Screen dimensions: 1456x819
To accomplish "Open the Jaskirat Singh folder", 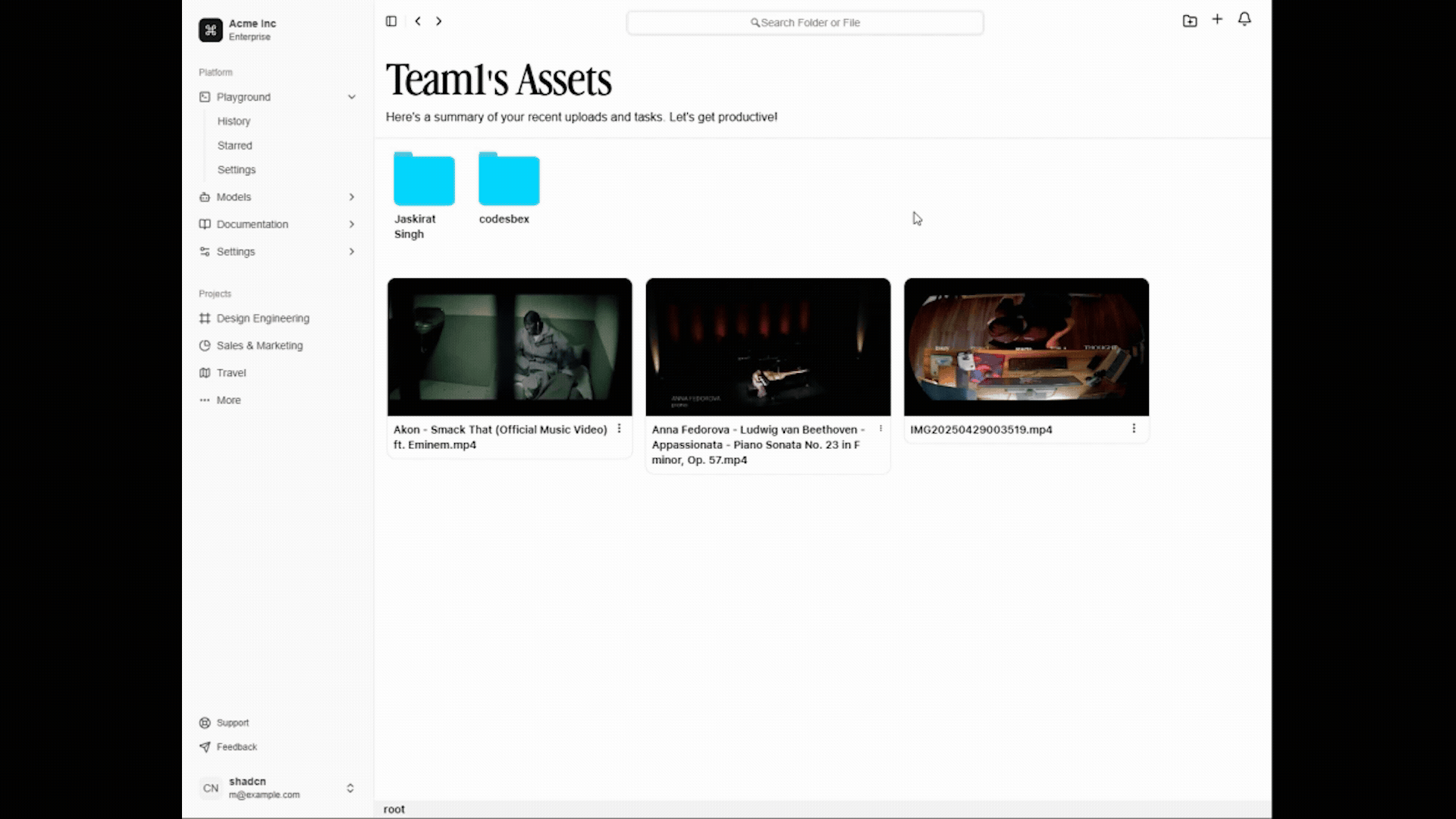I will click(x=424, y=179).
